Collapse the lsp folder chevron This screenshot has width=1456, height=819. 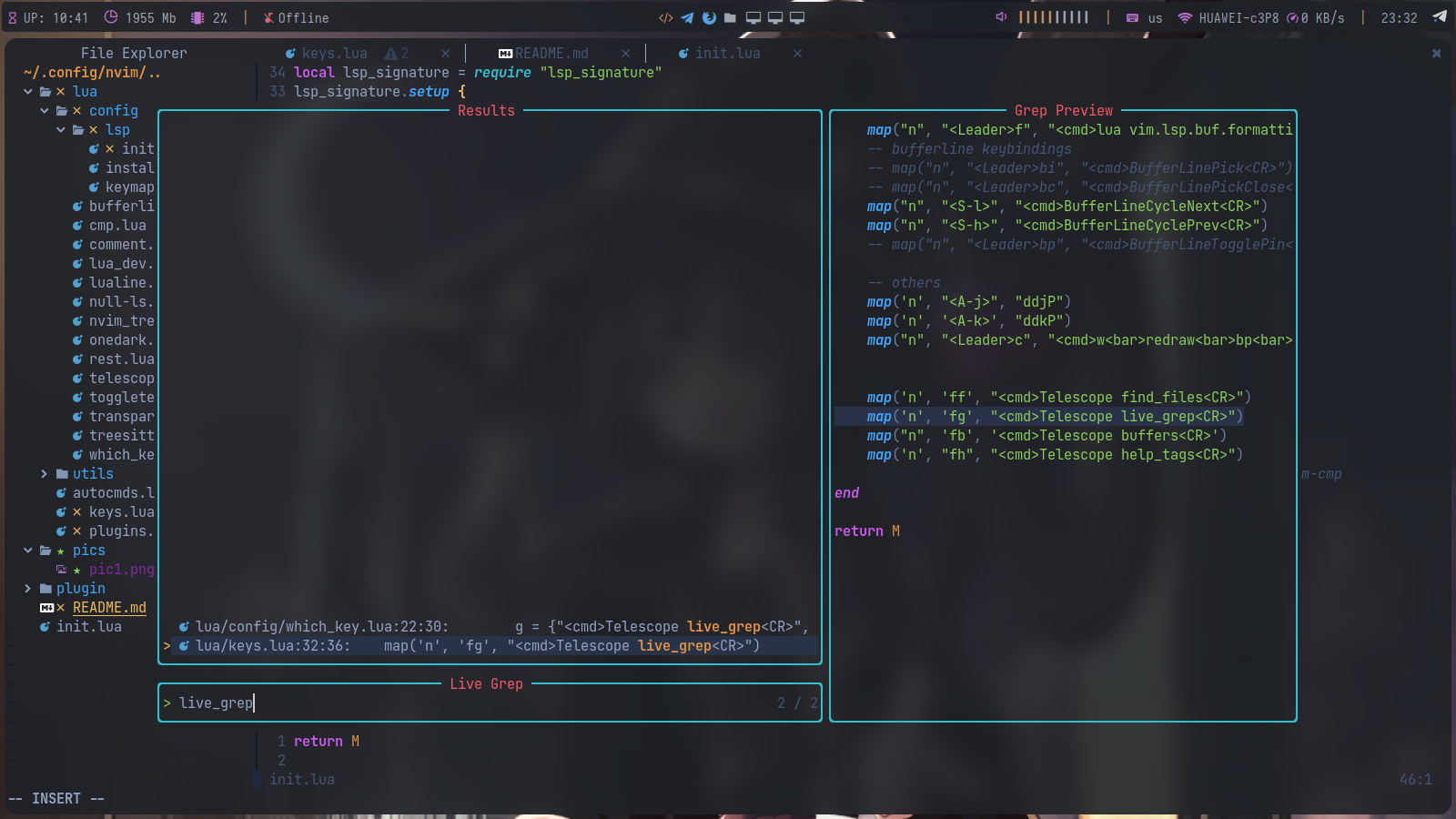pyautogui.click(x=61, y=130)
